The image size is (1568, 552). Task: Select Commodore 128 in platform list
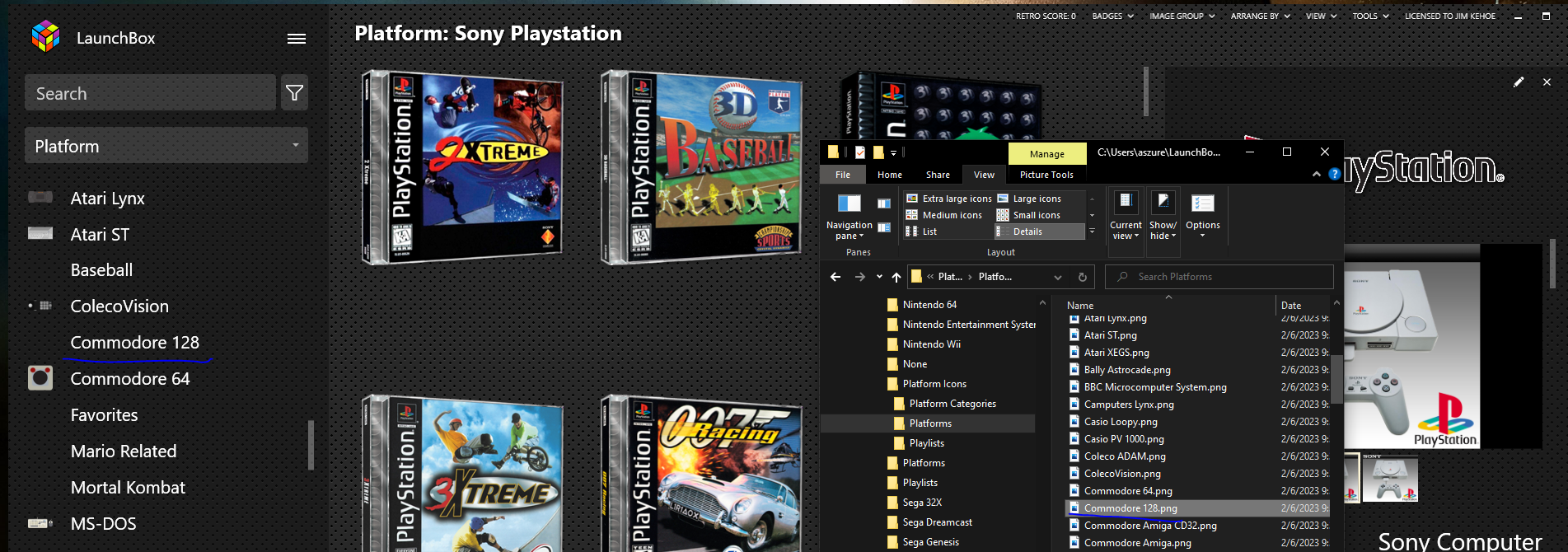135,342
